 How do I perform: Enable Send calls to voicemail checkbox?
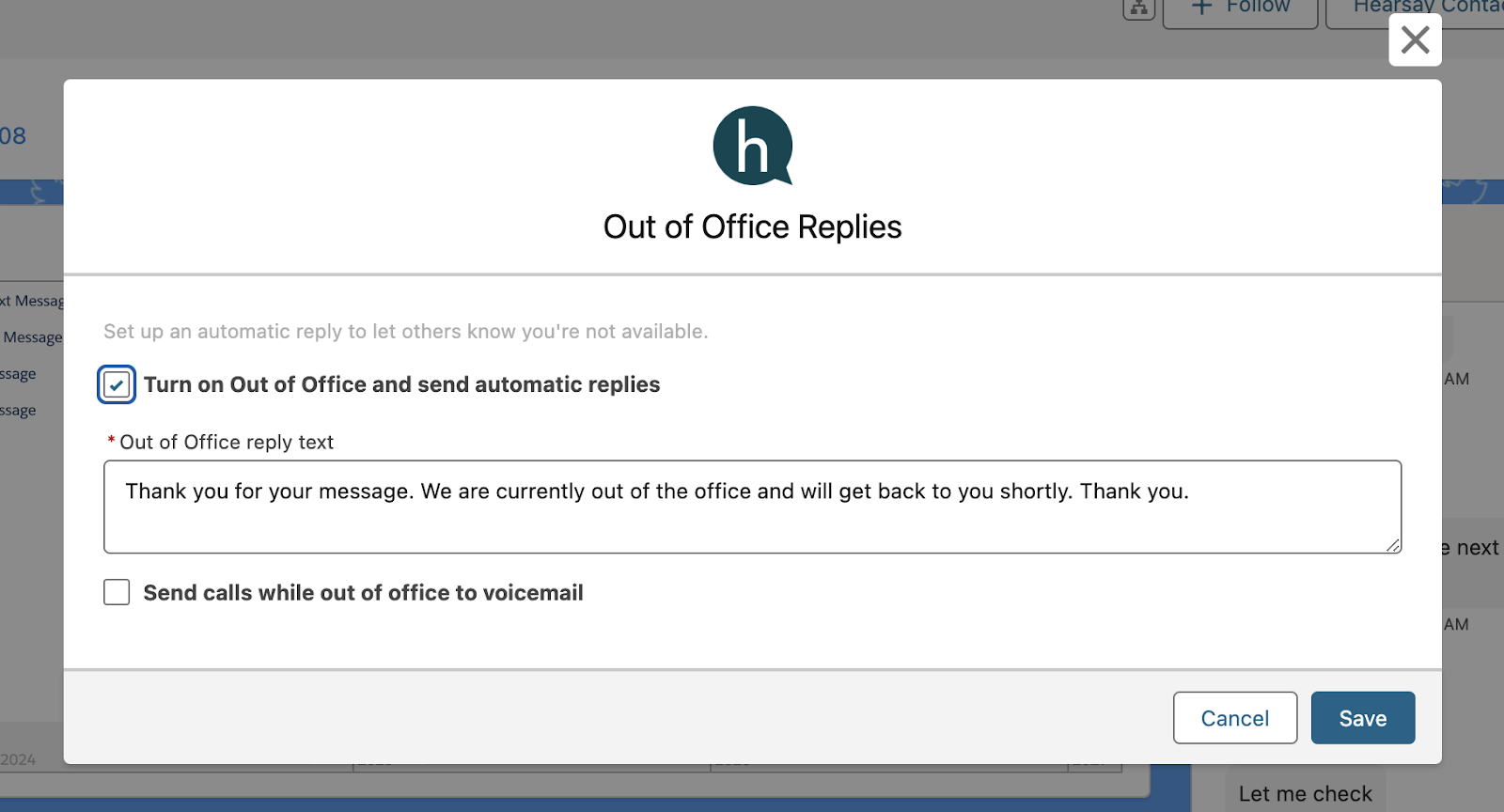point(117,592)
